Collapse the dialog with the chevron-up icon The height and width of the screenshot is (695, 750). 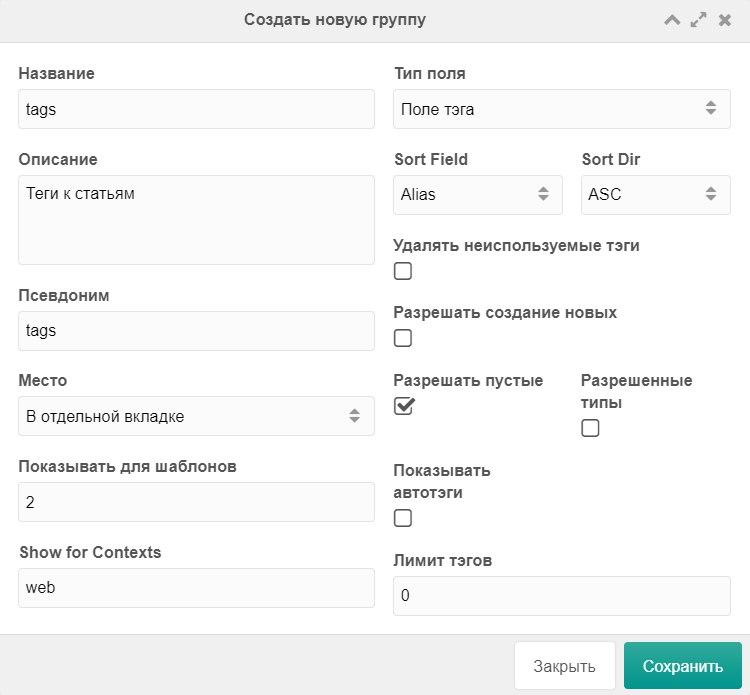coord(672,20)
